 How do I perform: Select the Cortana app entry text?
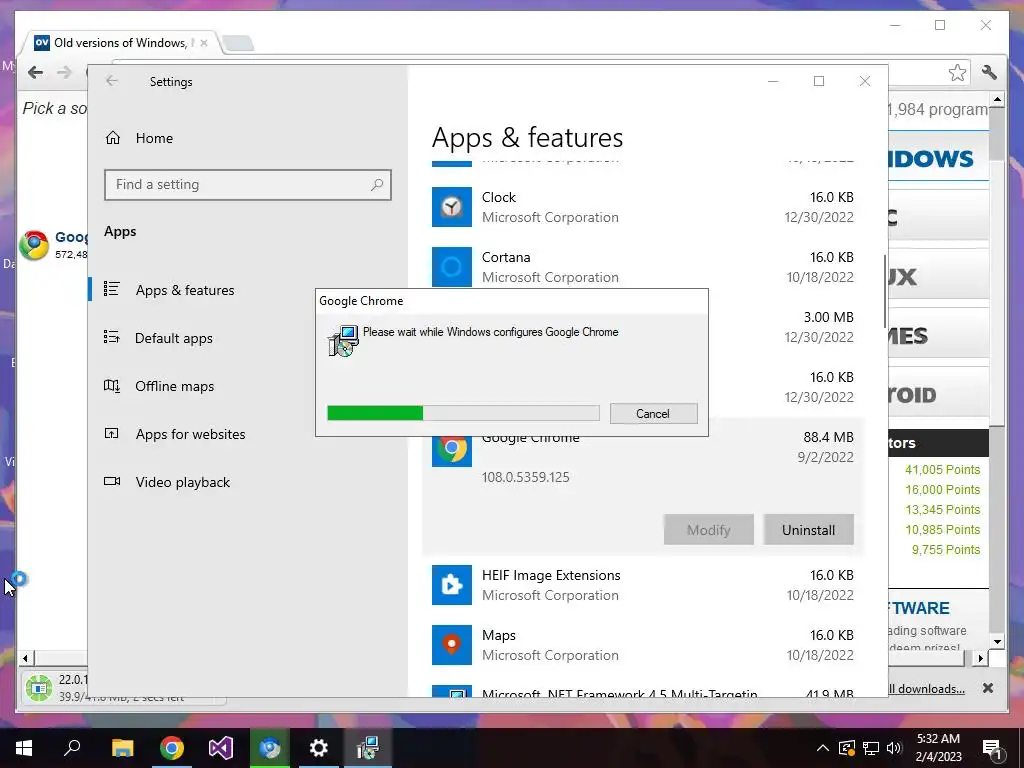tap(506, 257)
